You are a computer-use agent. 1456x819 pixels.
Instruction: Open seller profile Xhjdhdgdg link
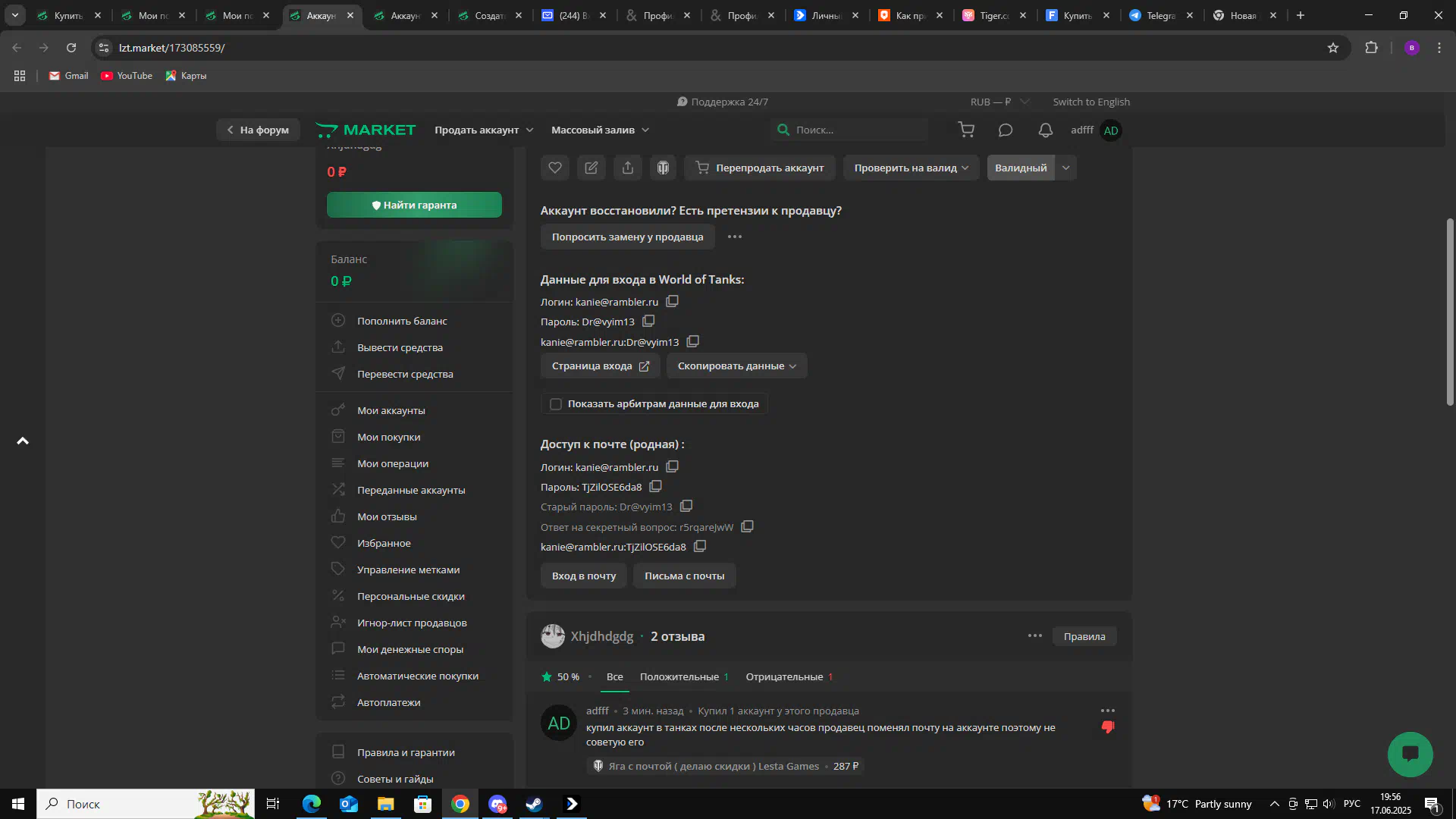[x=602, y=635]
